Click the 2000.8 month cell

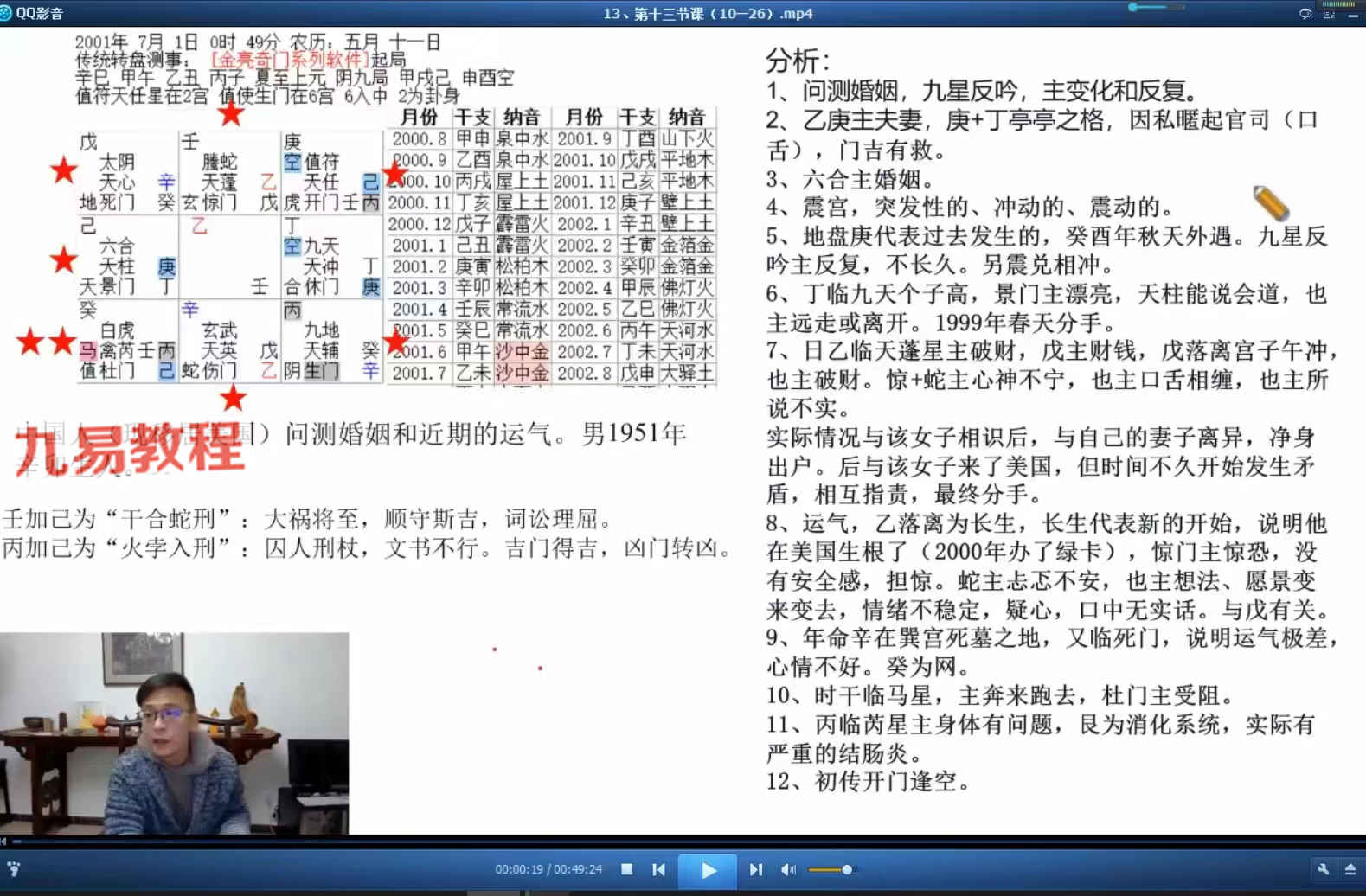coord(419,138)
